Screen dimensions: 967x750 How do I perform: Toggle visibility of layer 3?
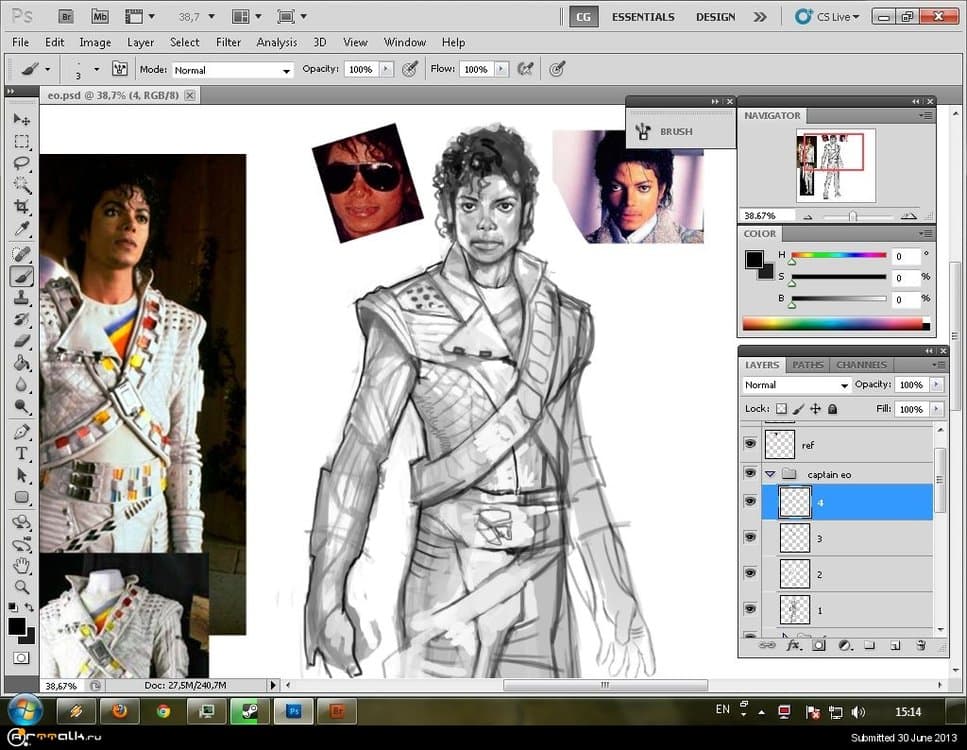point(750,538)
